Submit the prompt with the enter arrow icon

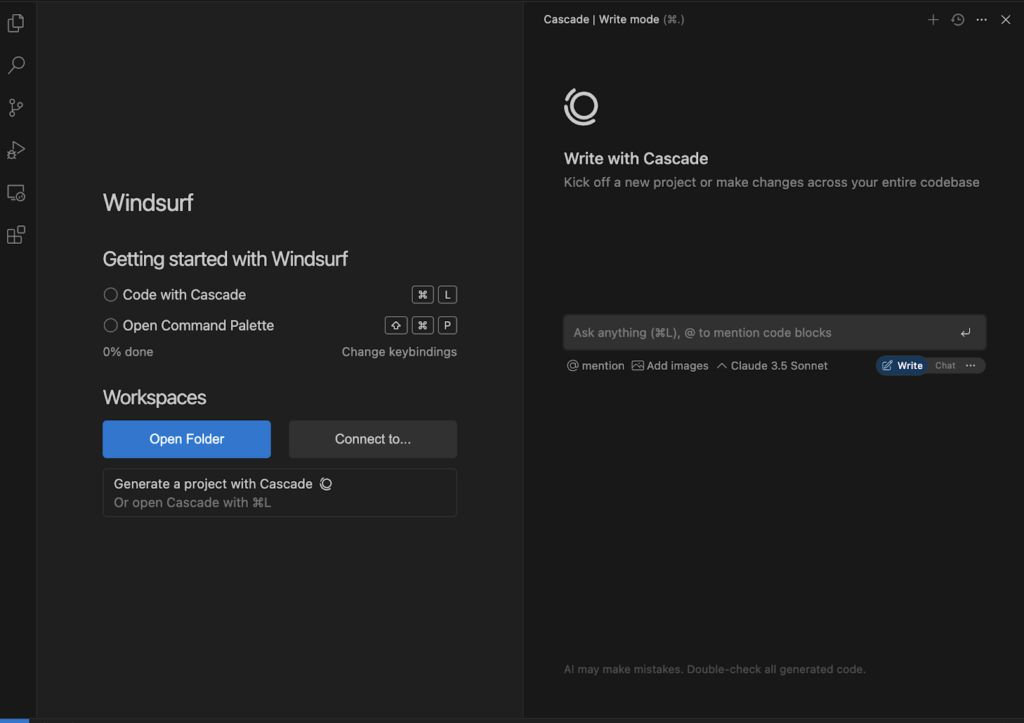[x=965, y=333]
